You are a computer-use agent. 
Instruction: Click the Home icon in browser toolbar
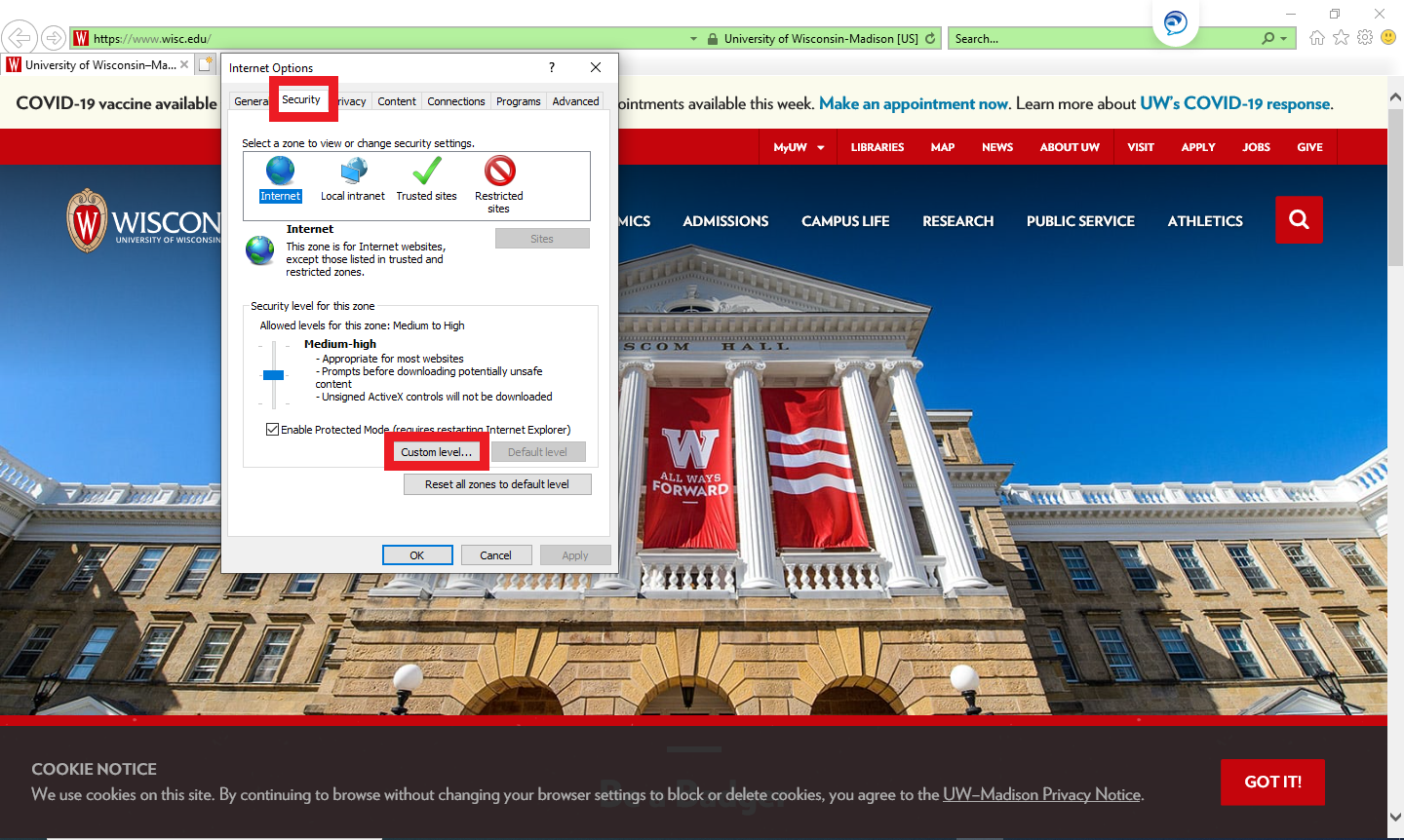point(1317,38)
